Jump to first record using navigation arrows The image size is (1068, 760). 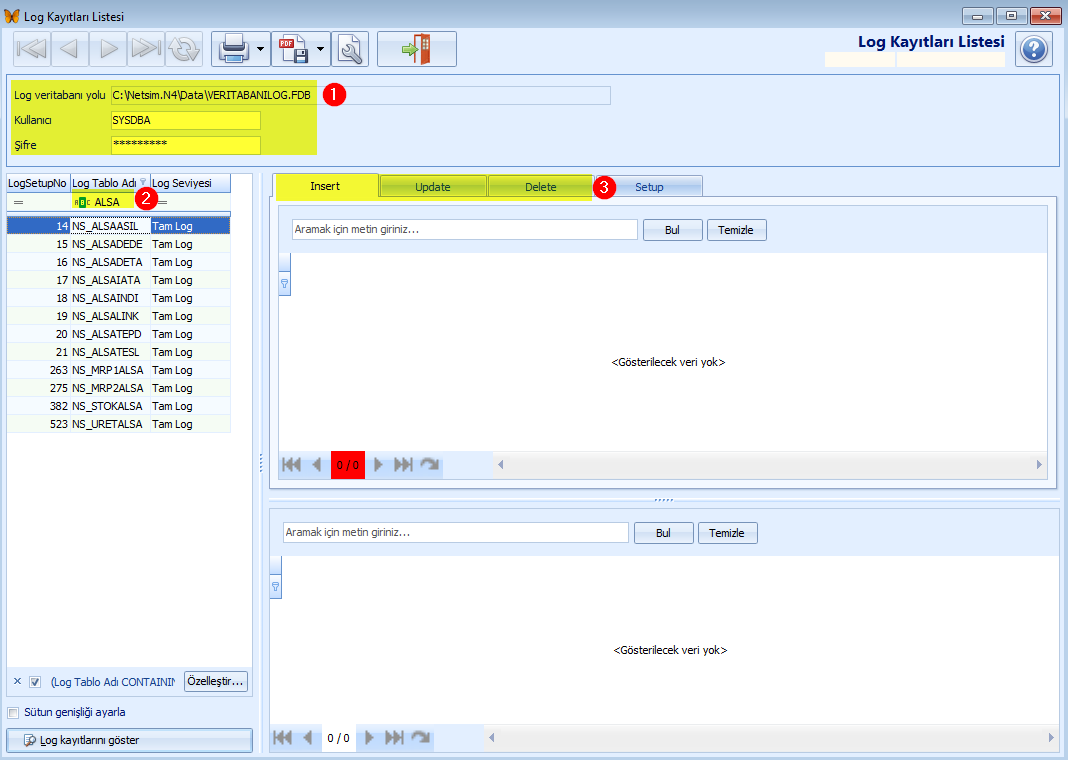(x=31, y=48)
